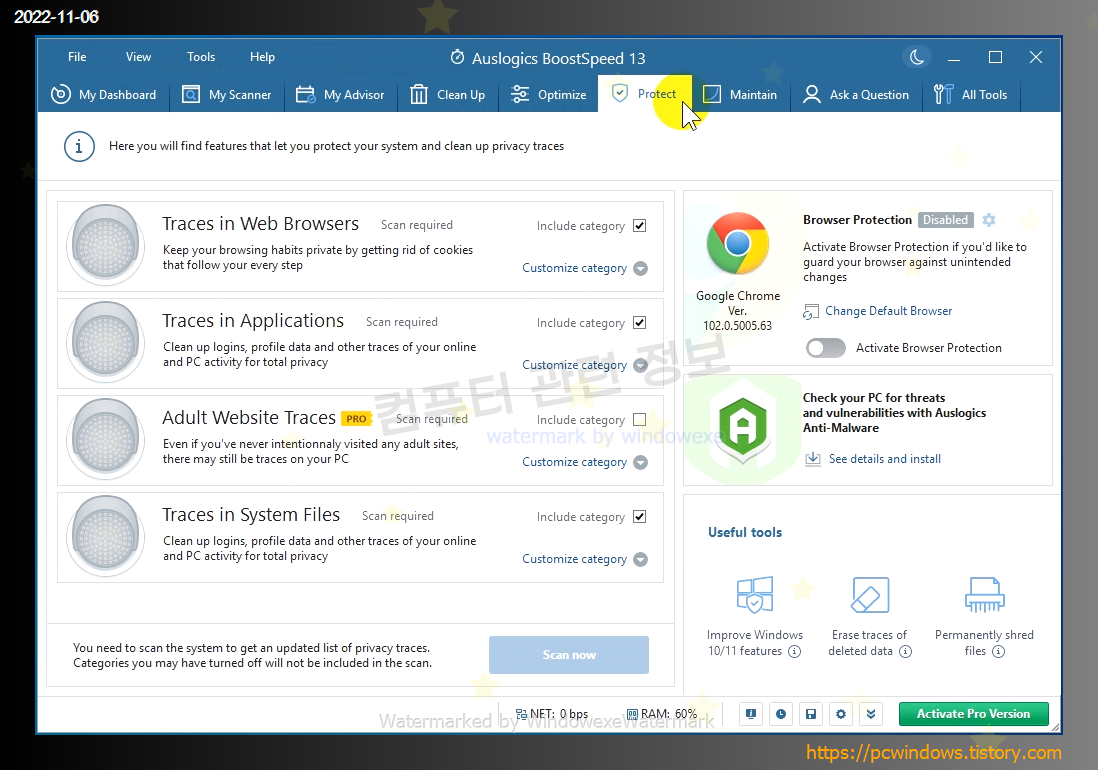The image size is (1098, 770).
Task: Toggle Include category for Traces in Applications
Action: tap(639, 323)
